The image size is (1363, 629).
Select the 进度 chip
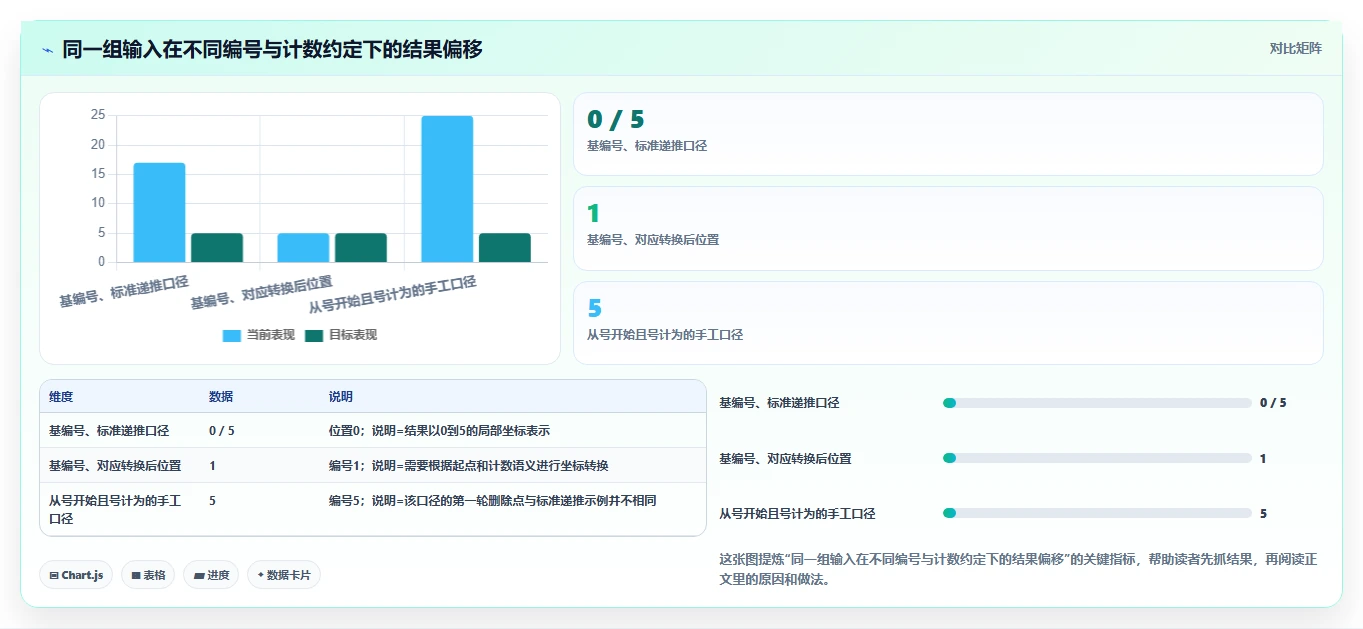point(211,575)
